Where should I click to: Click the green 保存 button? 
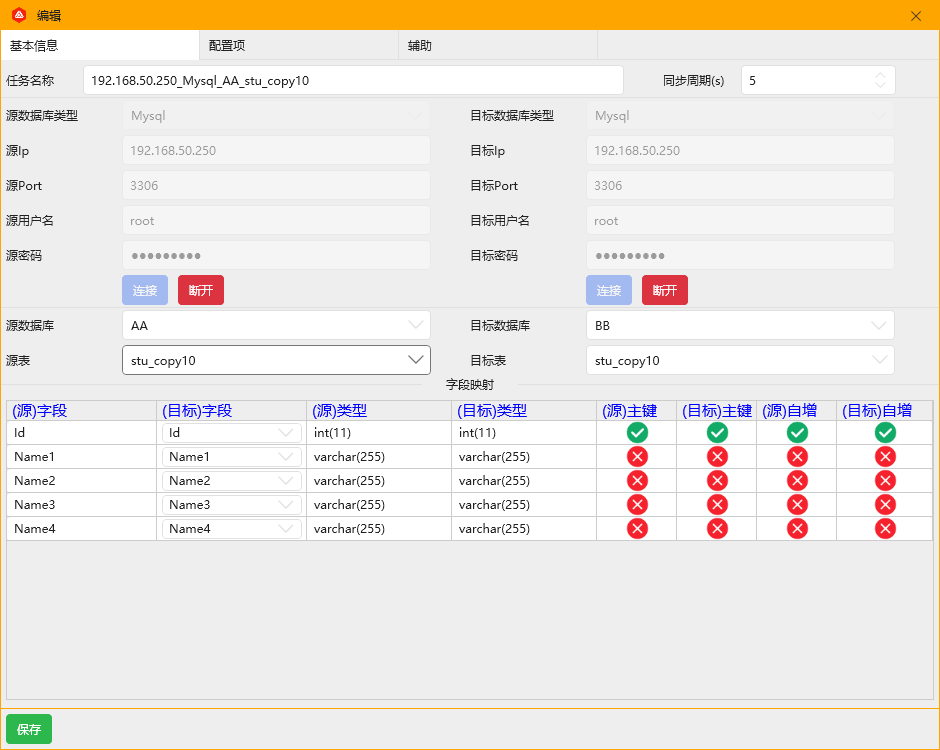click(x=29, y=729)
